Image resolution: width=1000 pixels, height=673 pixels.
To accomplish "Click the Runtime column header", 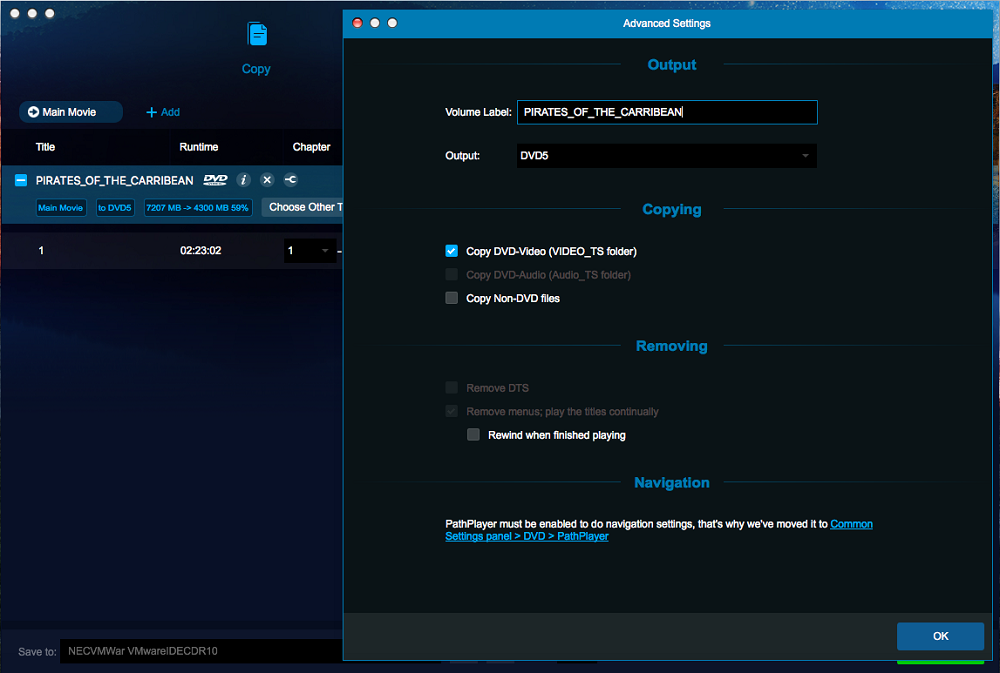I will (x=198, y=147).
